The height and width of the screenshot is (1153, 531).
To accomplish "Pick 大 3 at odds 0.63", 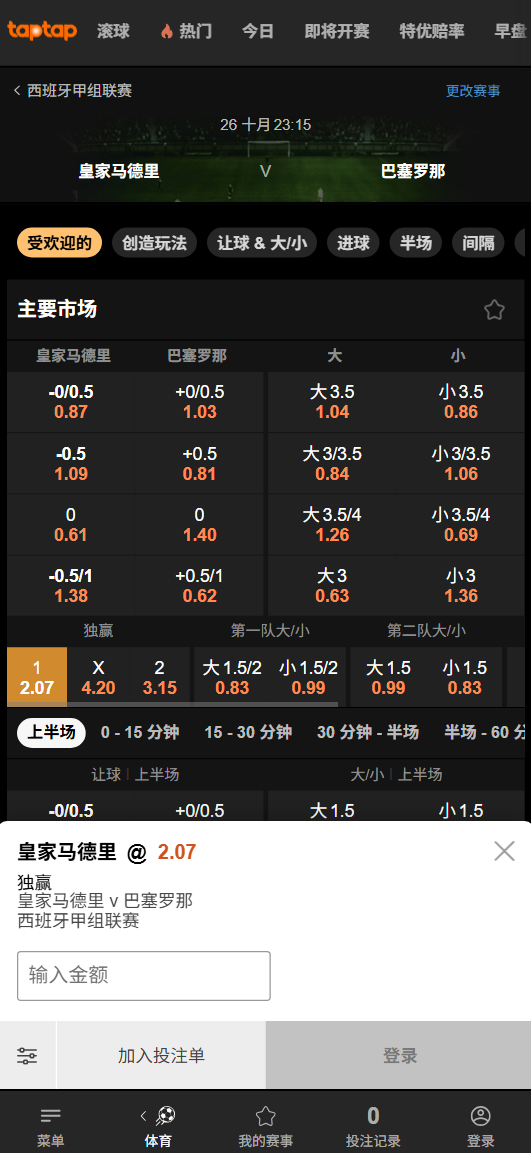I will [x=332, y=586].
